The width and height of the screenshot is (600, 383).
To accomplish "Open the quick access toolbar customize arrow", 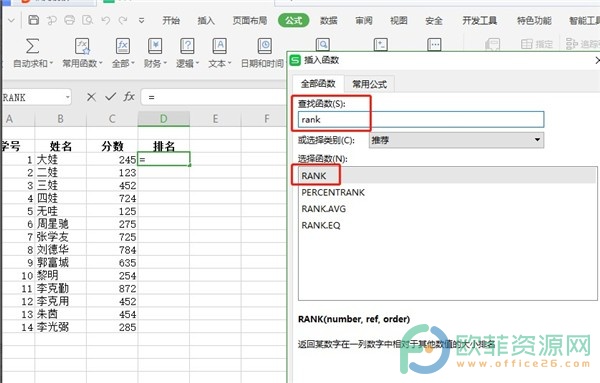I will click(142, 20).
